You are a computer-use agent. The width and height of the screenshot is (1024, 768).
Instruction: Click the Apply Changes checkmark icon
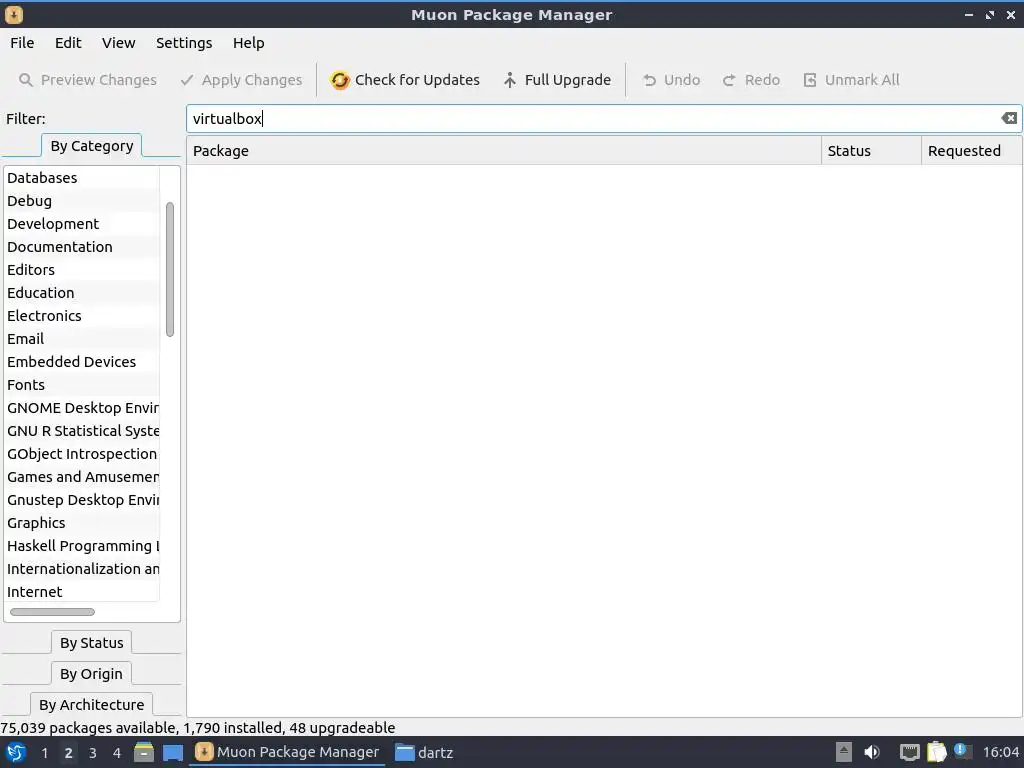pos(187,80)
